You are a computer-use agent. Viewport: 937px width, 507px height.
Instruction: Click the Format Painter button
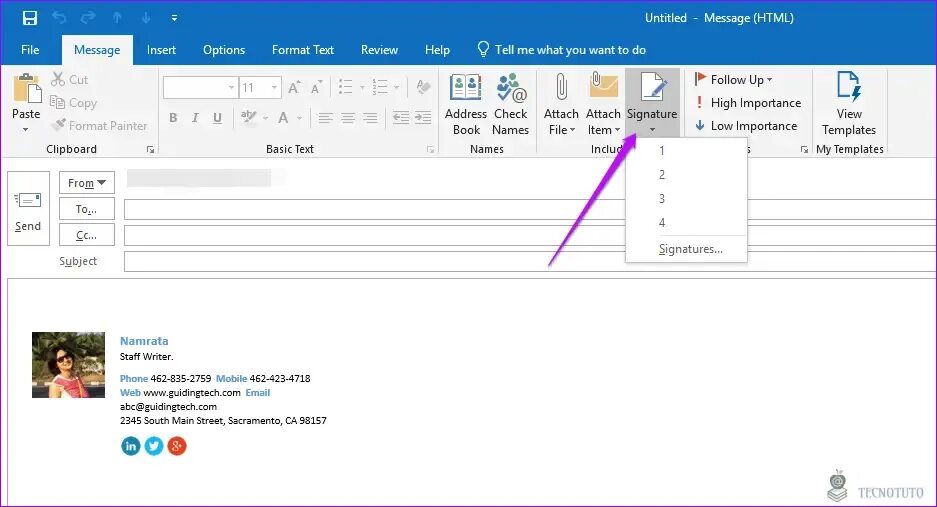[x=99, y=126]
